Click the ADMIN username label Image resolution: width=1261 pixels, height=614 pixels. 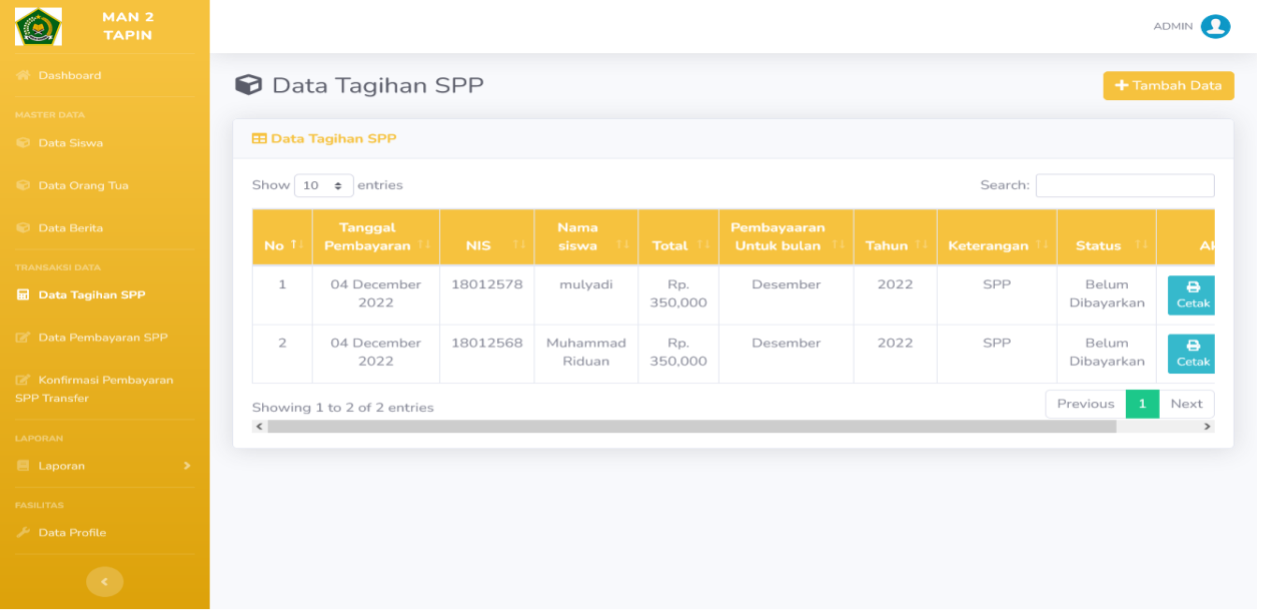tap(1173, 27)
